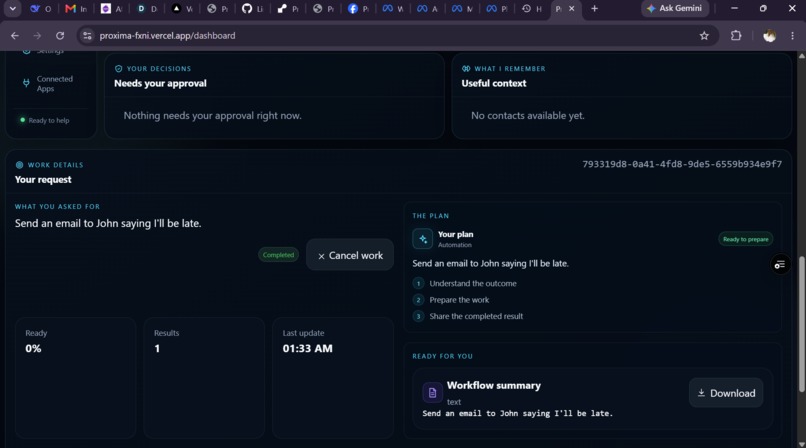
Task: Open Connected Apps in sidebar
Action: click(49, 84)
